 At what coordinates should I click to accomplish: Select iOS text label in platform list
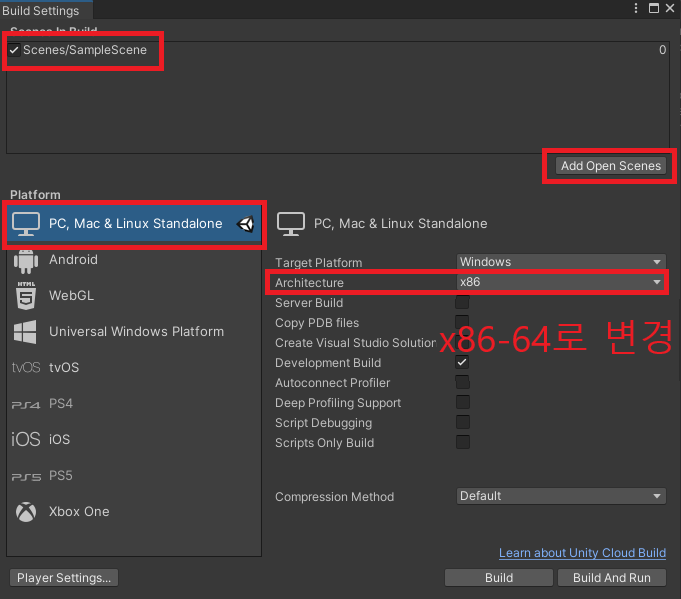60,440
